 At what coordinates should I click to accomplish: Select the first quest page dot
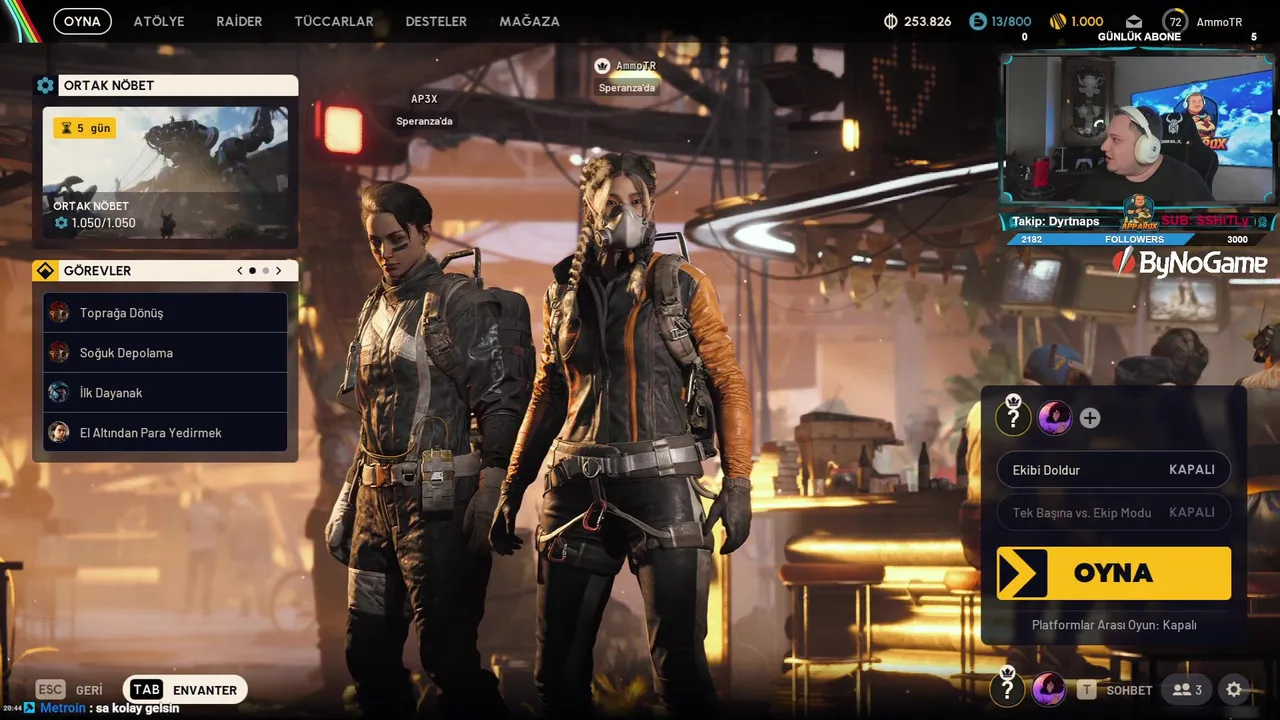[x=252, y=271]
